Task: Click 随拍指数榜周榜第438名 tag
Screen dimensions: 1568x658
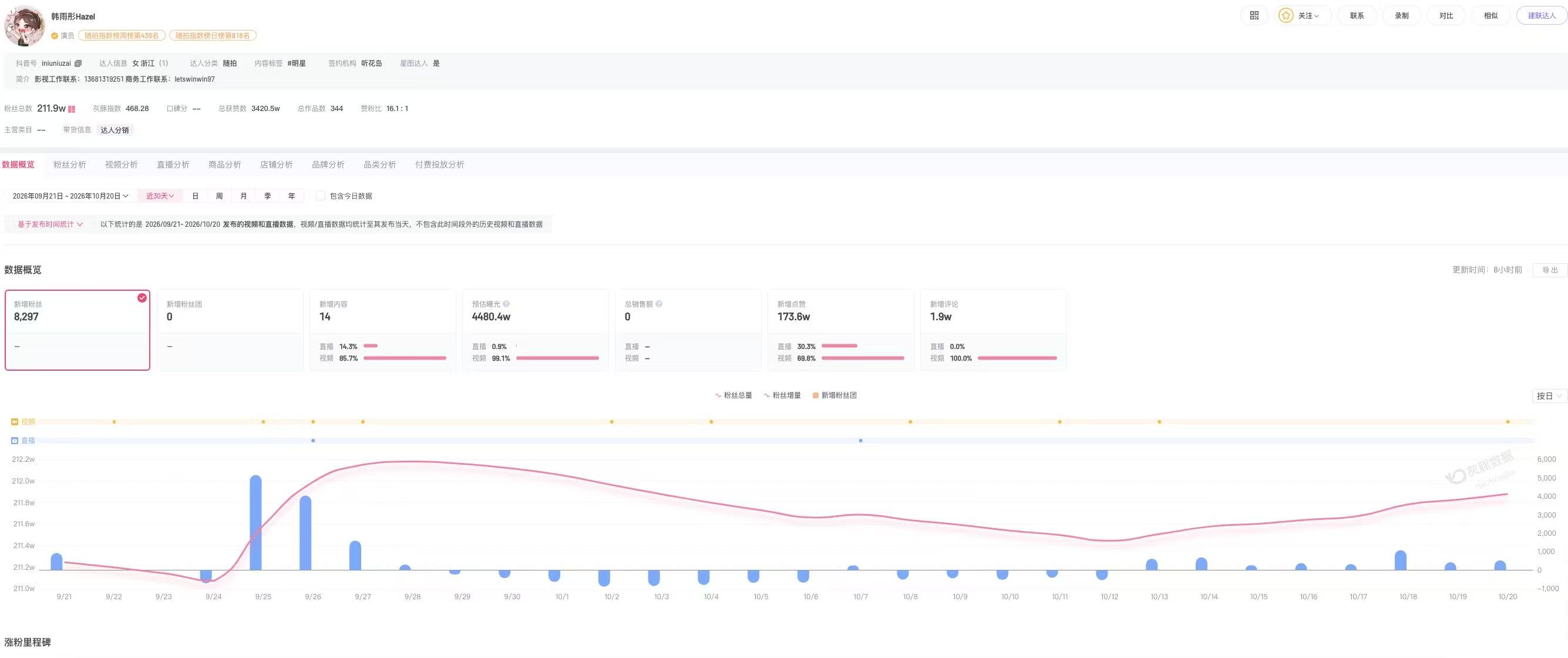Action: click(x=121, y=36)
